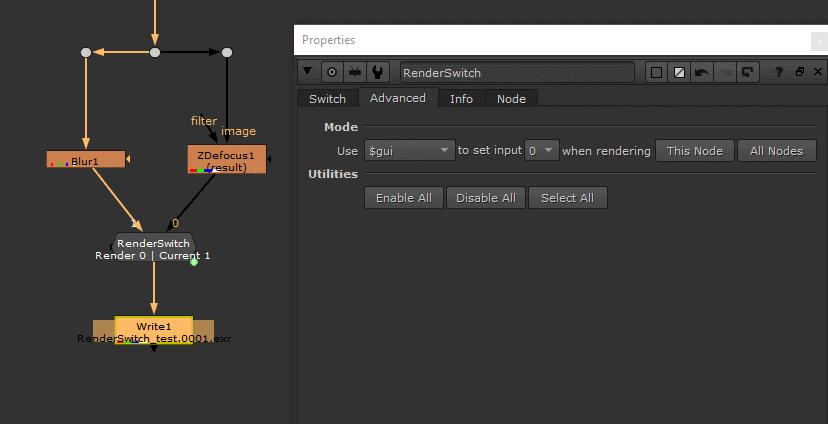This screenshot has width=828, height=424.
Task: Select the Advanced tab
Action: 398,98
